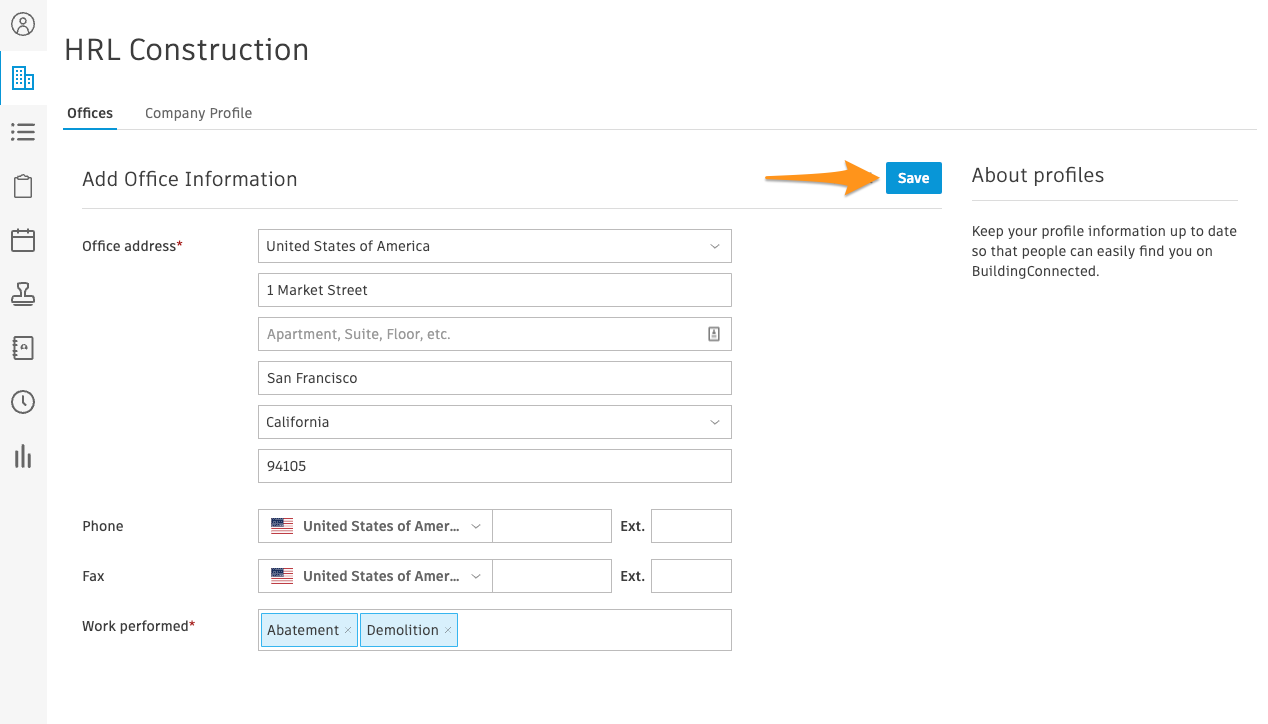This screenshot has width=1268, height=724.
Task: Select the company building sidebar icon
Action: click(x=23, y=78)
